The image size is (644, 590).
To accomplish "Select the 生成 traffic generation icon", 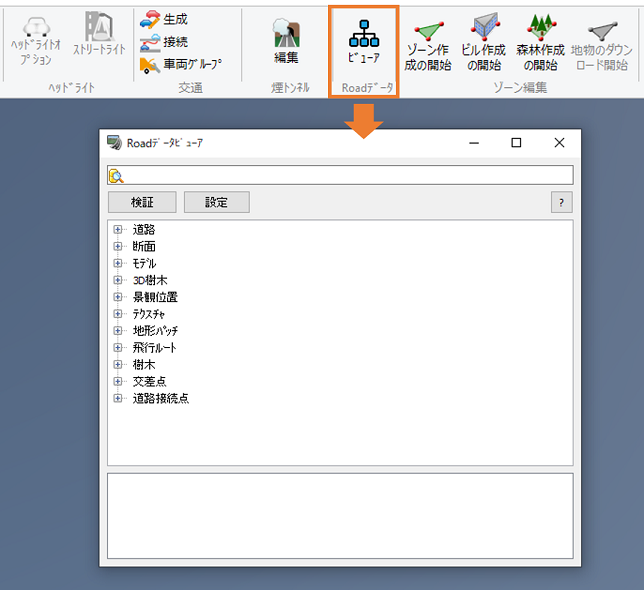I will 150,19.
